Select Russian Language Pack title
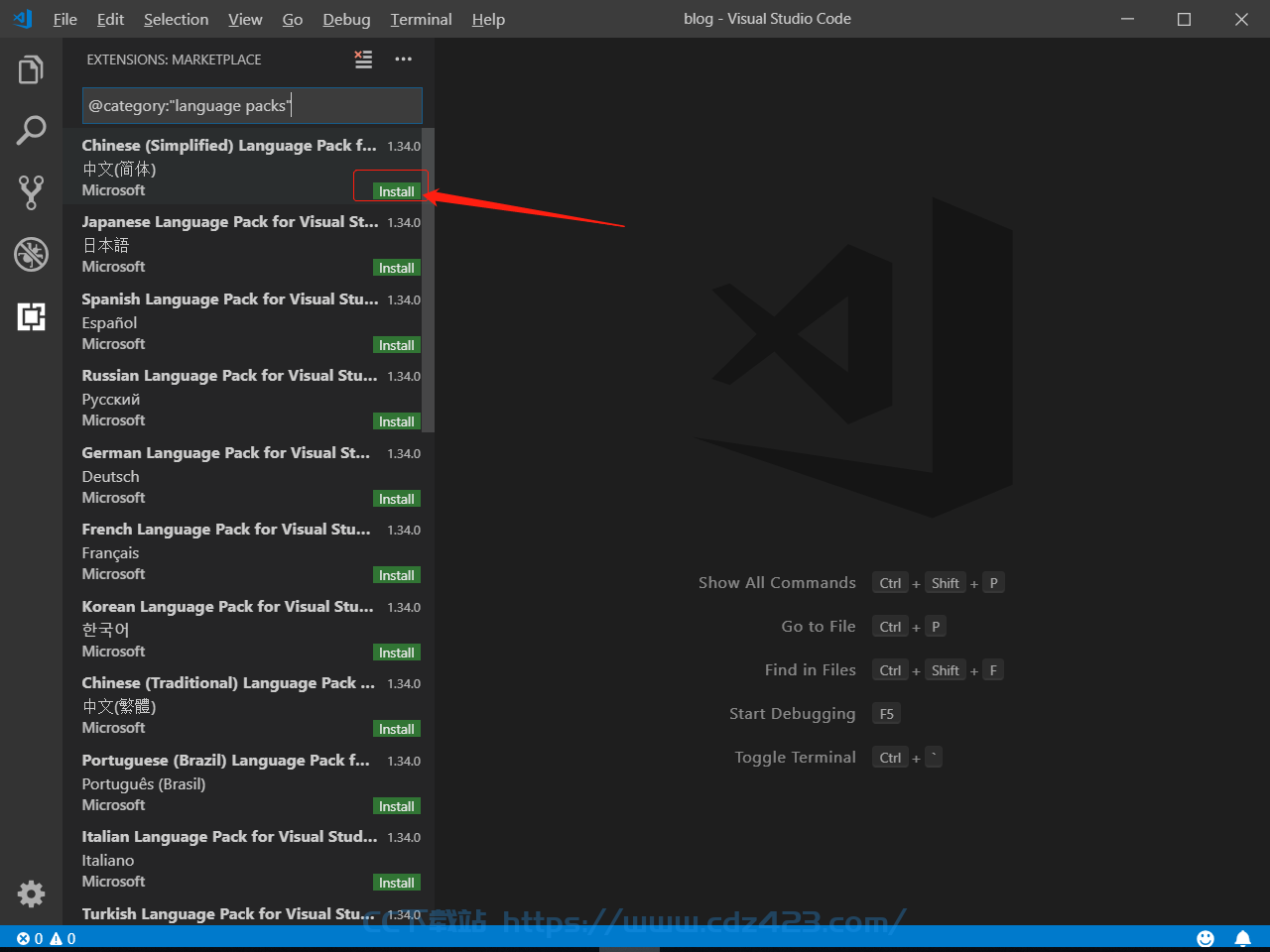Viewport: 1270px width, 952px height. [x=229, y=376]
